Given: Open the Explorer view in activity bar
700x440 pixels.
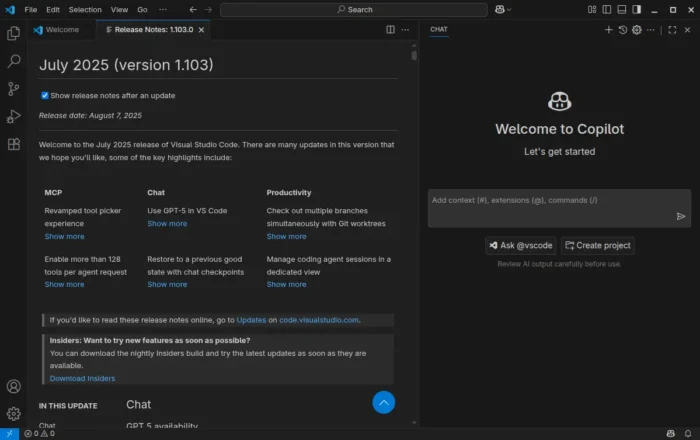Looking at the screenshot, I should (x=14, y=33).
